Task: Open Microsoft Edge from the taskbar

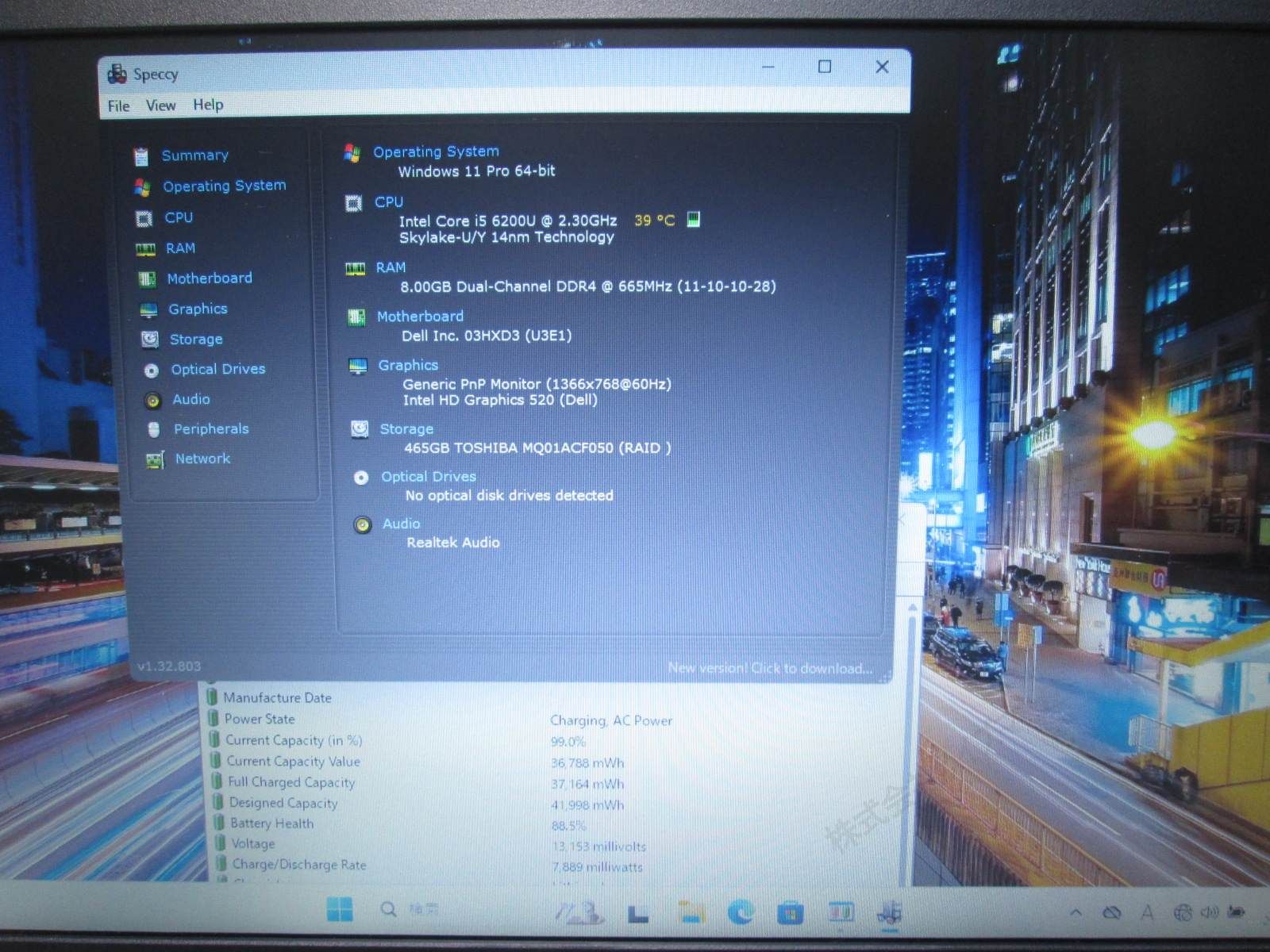Action: pyautogui.click(x=740, y=911)
